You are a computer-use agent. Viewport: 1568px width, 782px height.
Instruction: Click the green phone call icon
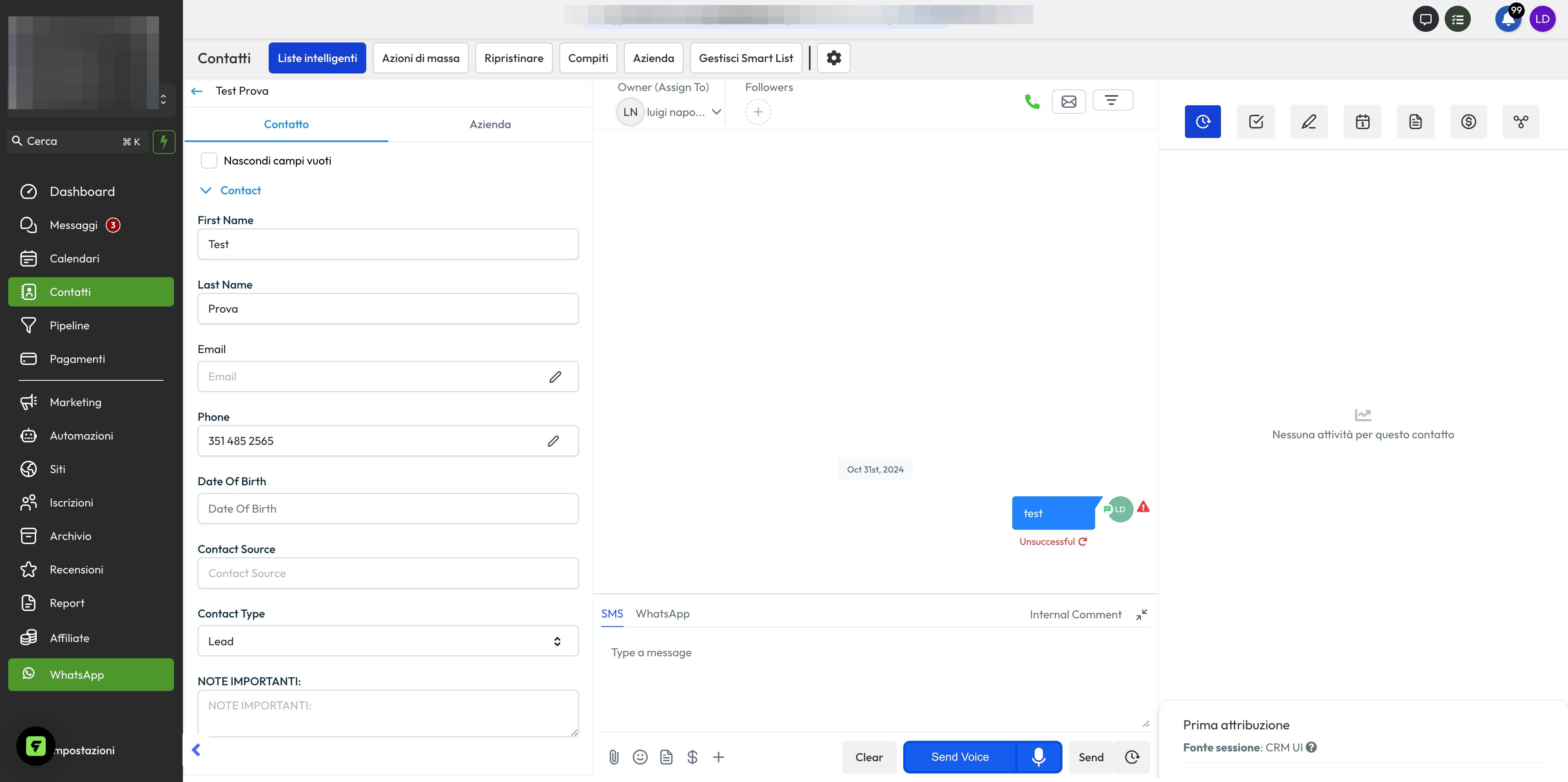[x=1032, y=102]
